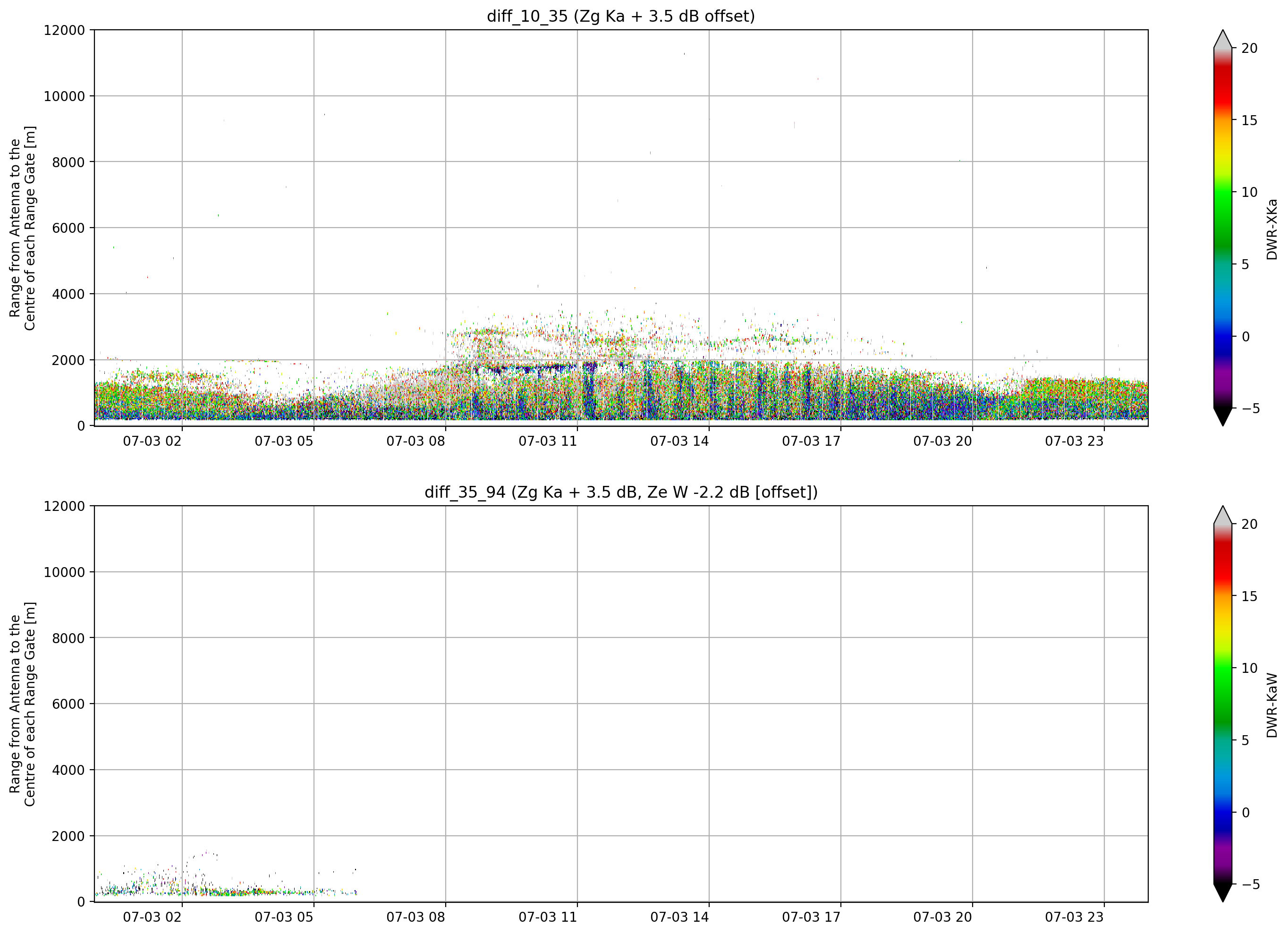Click the '07-03 20' x-tick under the bottom plot
The height and width of the screenshot is (934, 1288).
pos(943,917)
